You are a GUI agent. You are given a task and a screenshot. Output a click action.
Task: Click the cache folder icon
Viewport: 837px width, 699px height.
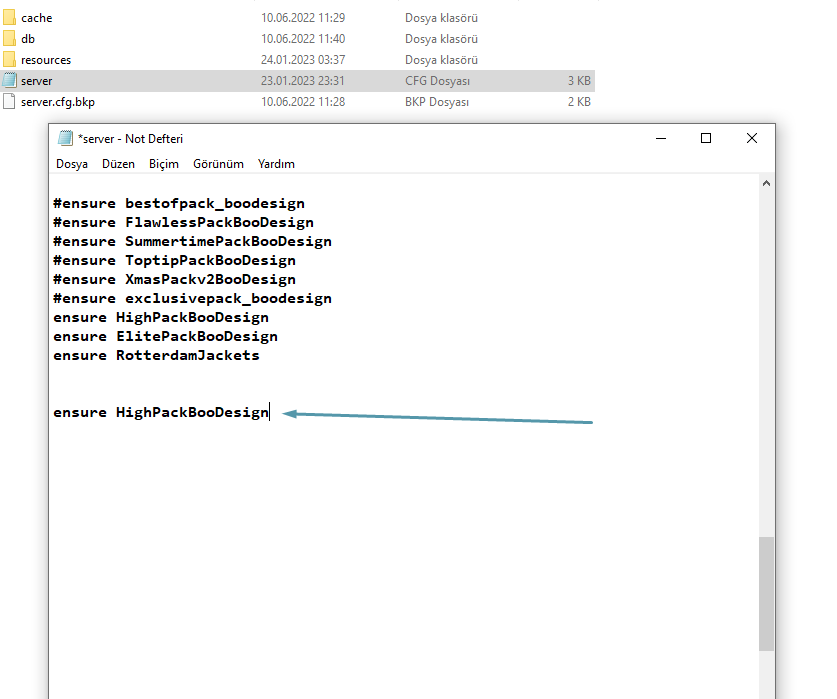click(x=10, y=18)
